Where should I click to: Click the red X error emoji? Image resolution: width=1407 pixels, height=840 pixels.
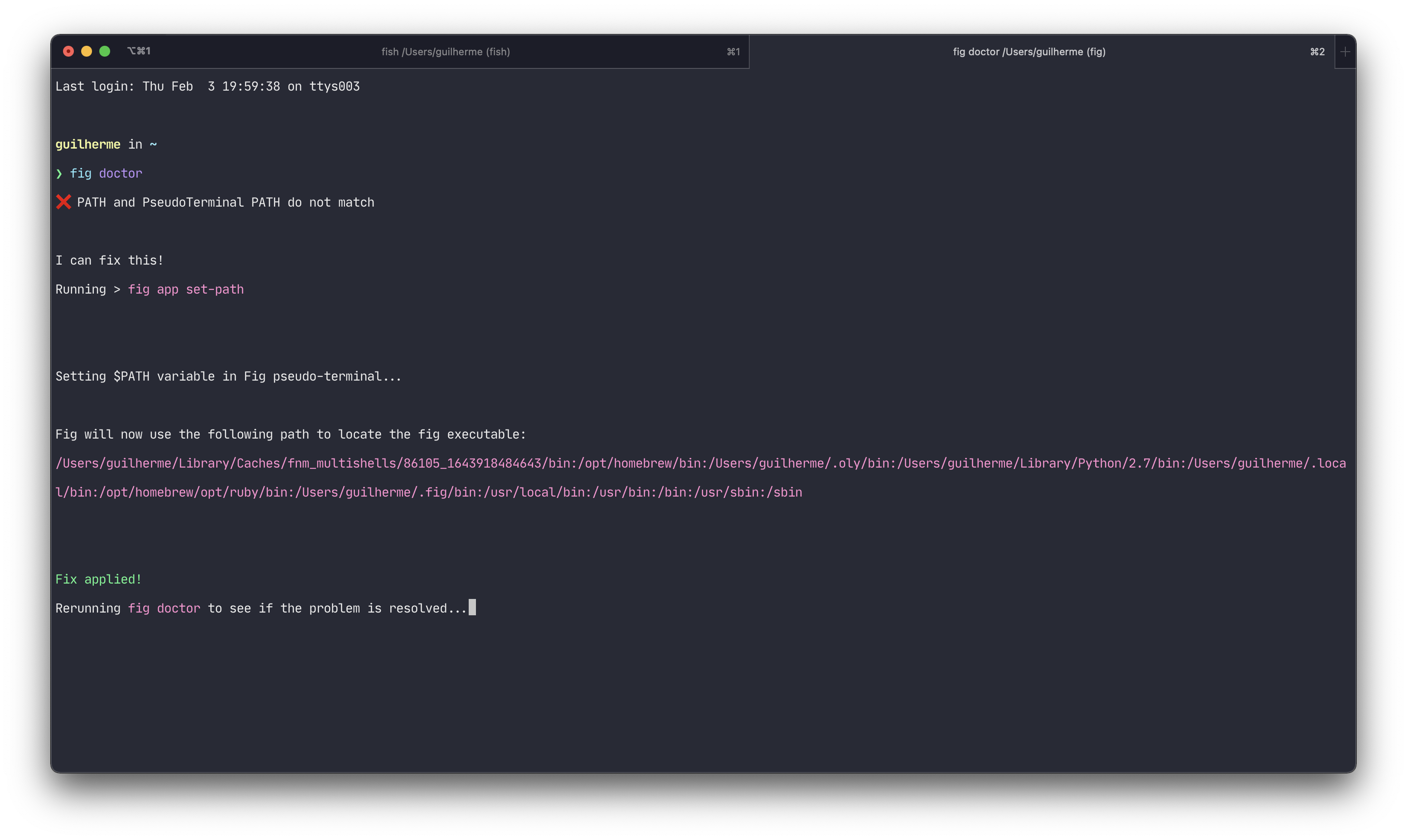pyautogui.click(x=63, y=202)
